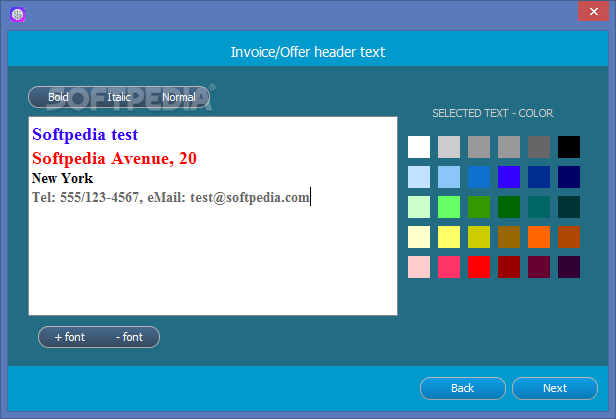The width and height of the screenshot is (616, 419).
Task: Select the light sky blue swatch
Action: (449, 177)
